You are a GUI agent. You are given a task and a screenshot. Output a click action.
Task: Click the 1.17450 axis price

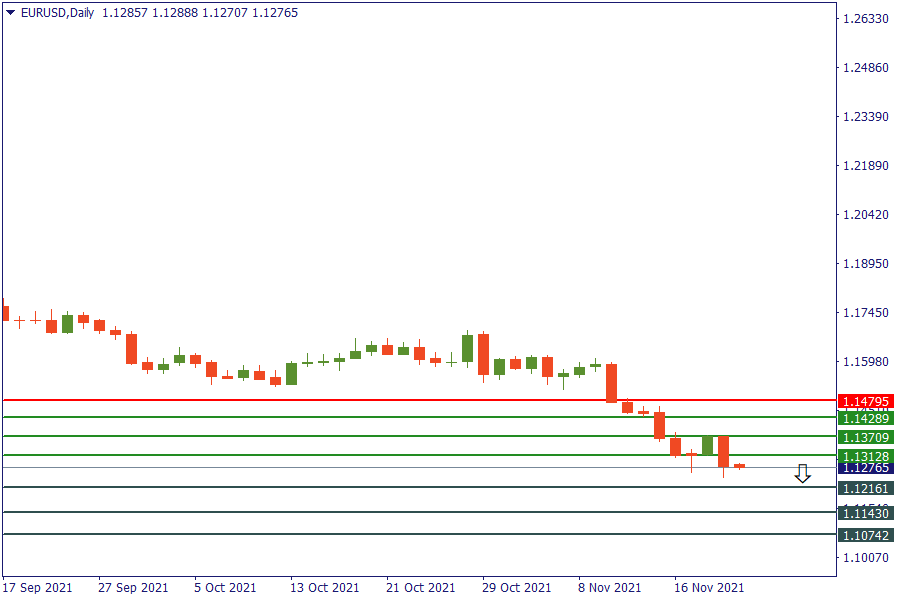[866, 313]
